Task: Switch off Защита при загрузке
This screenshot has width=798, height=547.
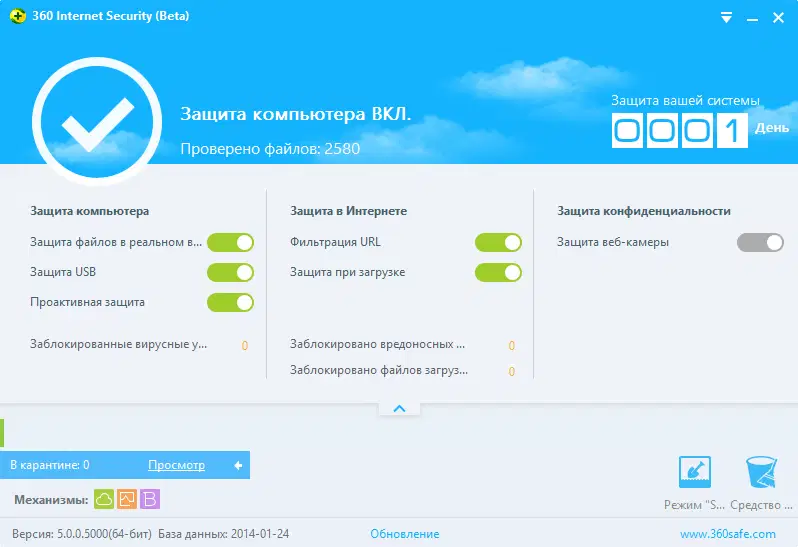Action: 498,273
